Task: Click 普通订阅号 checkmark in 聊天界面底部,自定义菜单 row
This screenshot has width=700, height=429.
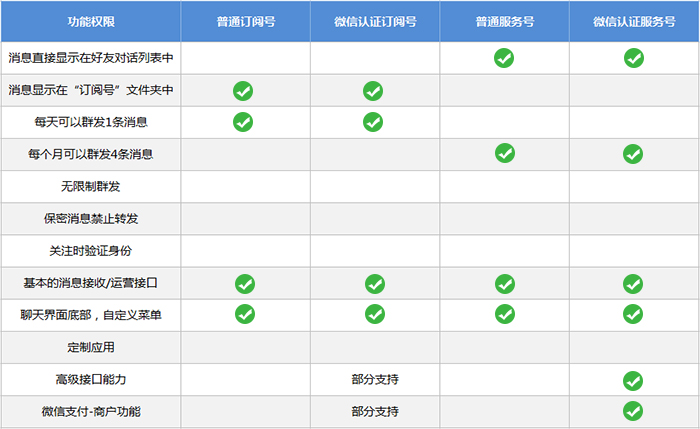Action: 245,314
